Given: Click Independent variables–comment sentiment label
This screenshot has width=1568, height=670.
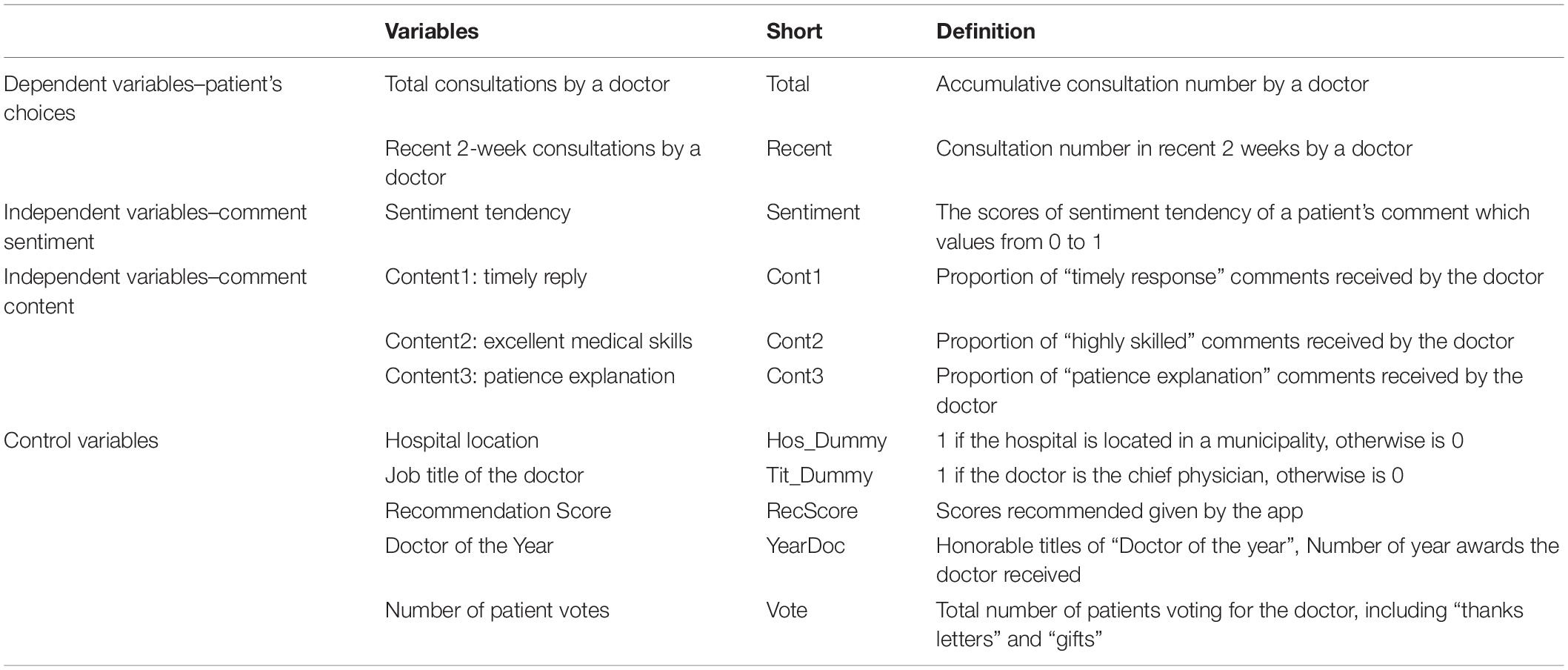Looking at the screenshot, I should (x=155, y=227).
